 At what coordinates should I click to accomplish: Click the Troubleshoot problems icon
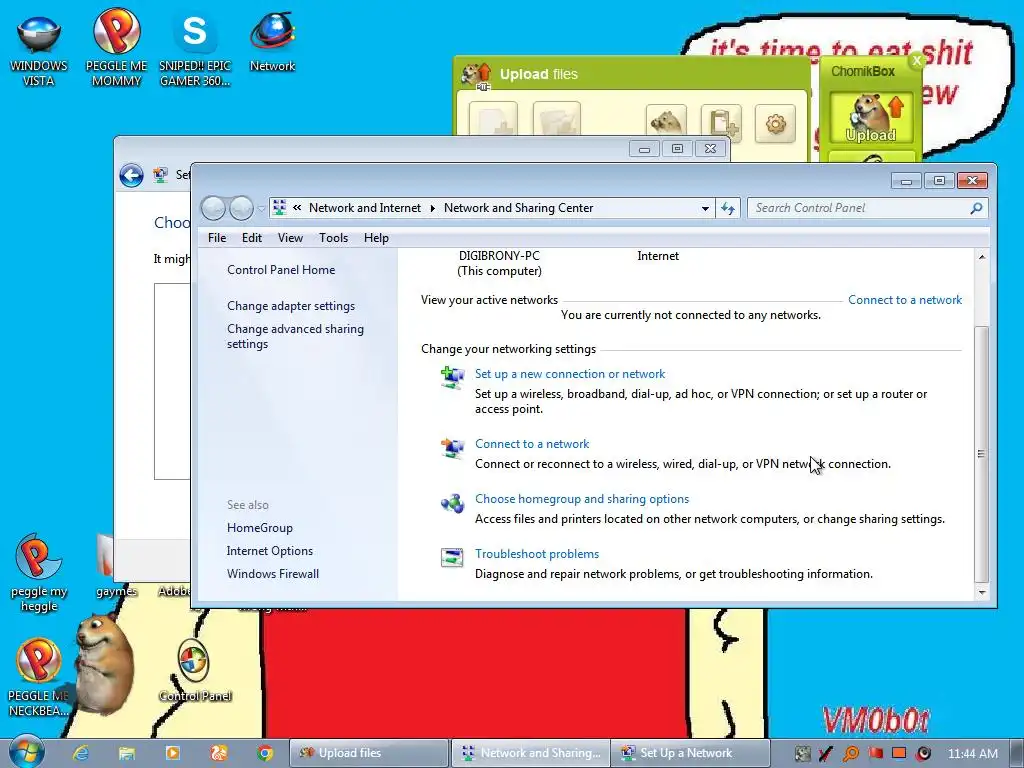(x=453, y=558)
